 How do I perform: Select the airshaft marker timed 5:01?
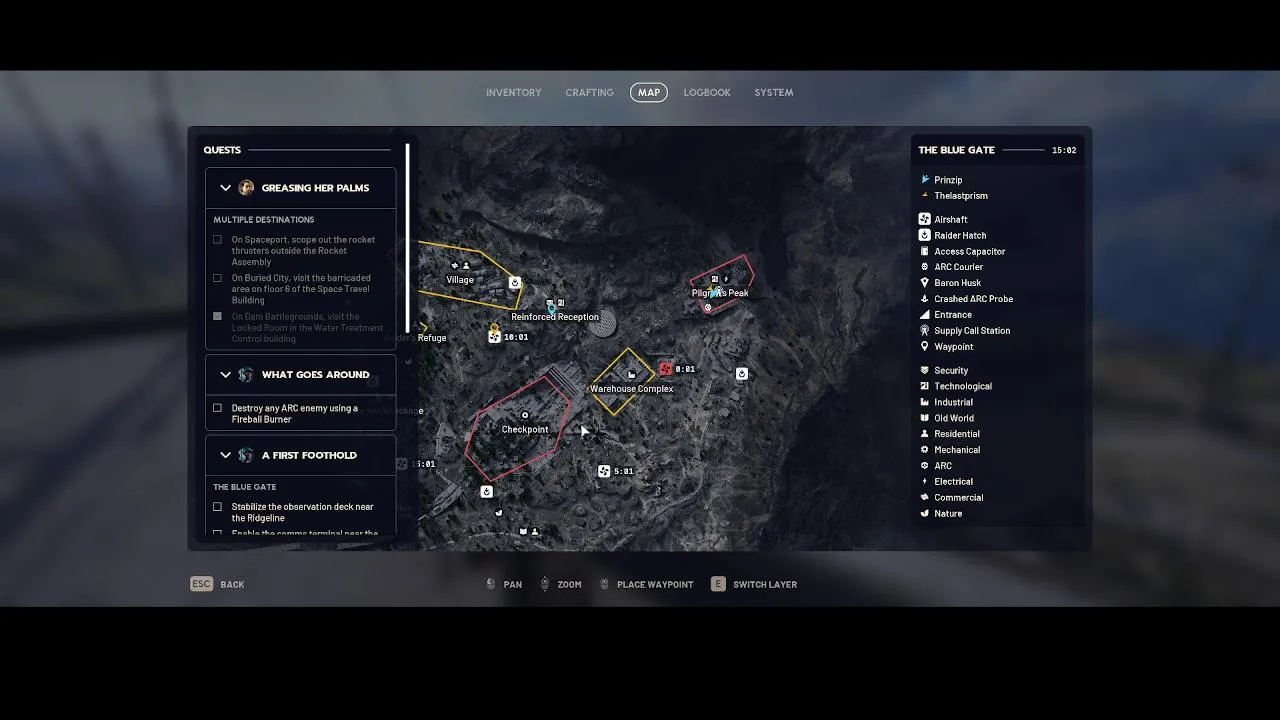tap(604, 471)
